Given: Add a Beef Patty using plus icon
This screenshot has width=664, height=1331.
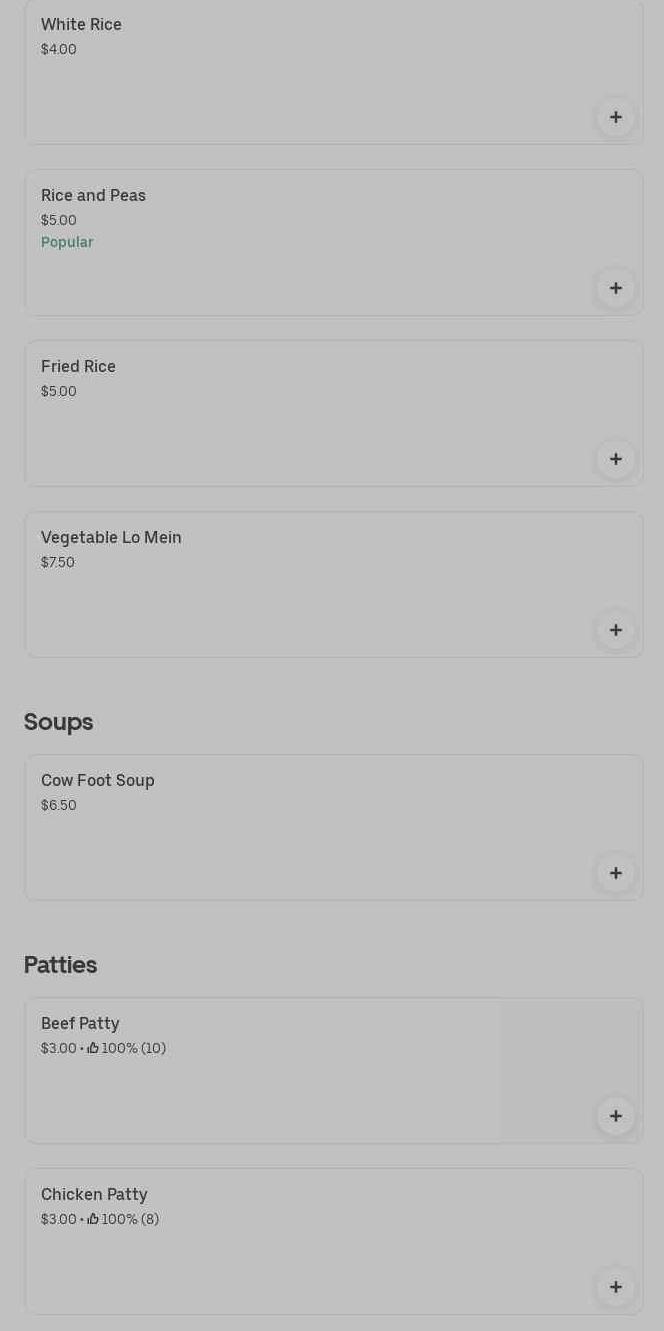Looking at the screenshot, I should point(615,1116).
